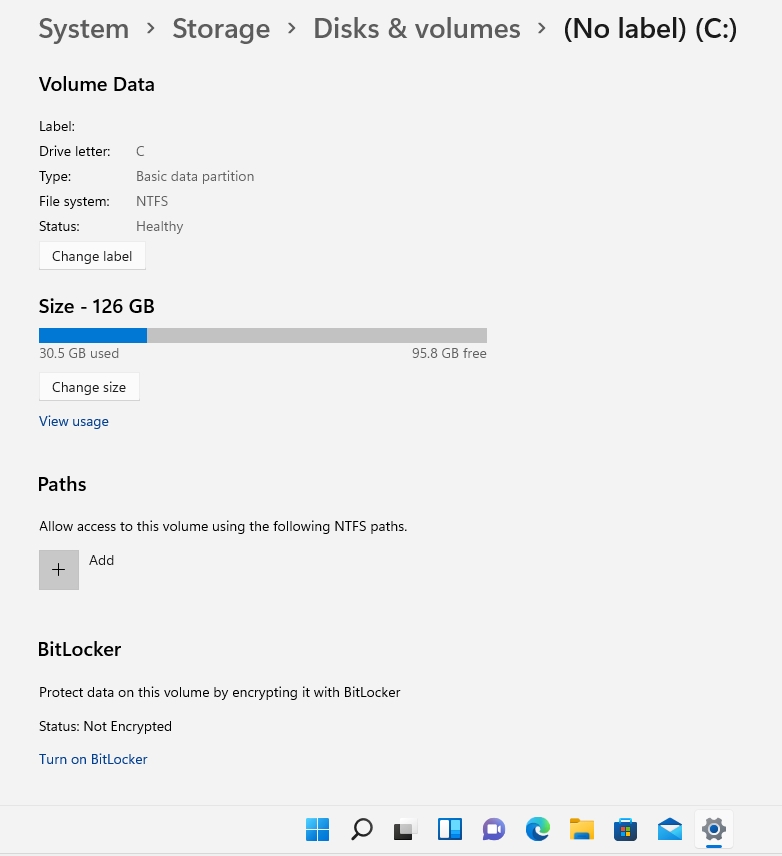This screenshot has height=856, width=782.
Task: Select the (No label) (C:) breadcrumb item
Action: point(650,28)
